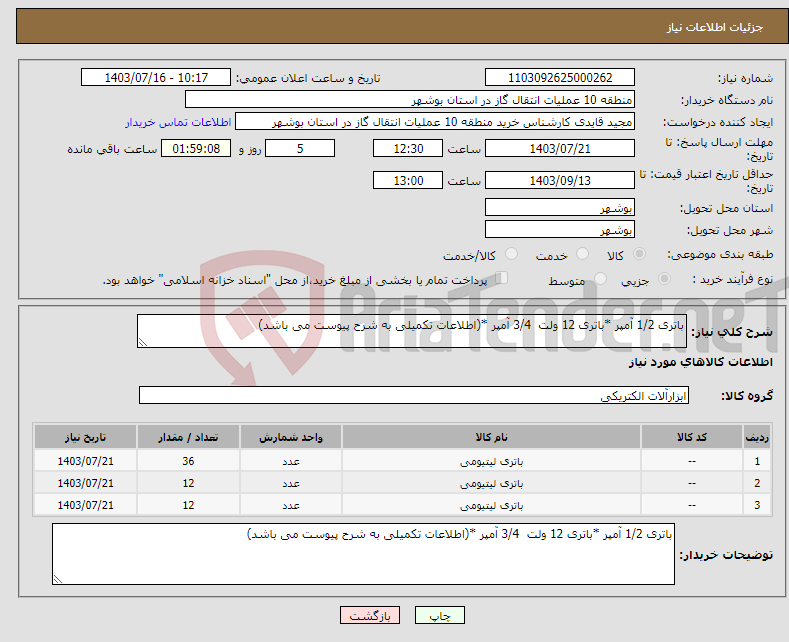Click the buyer notes text area
Screen dimensions: 789x642
click(363, 554)
